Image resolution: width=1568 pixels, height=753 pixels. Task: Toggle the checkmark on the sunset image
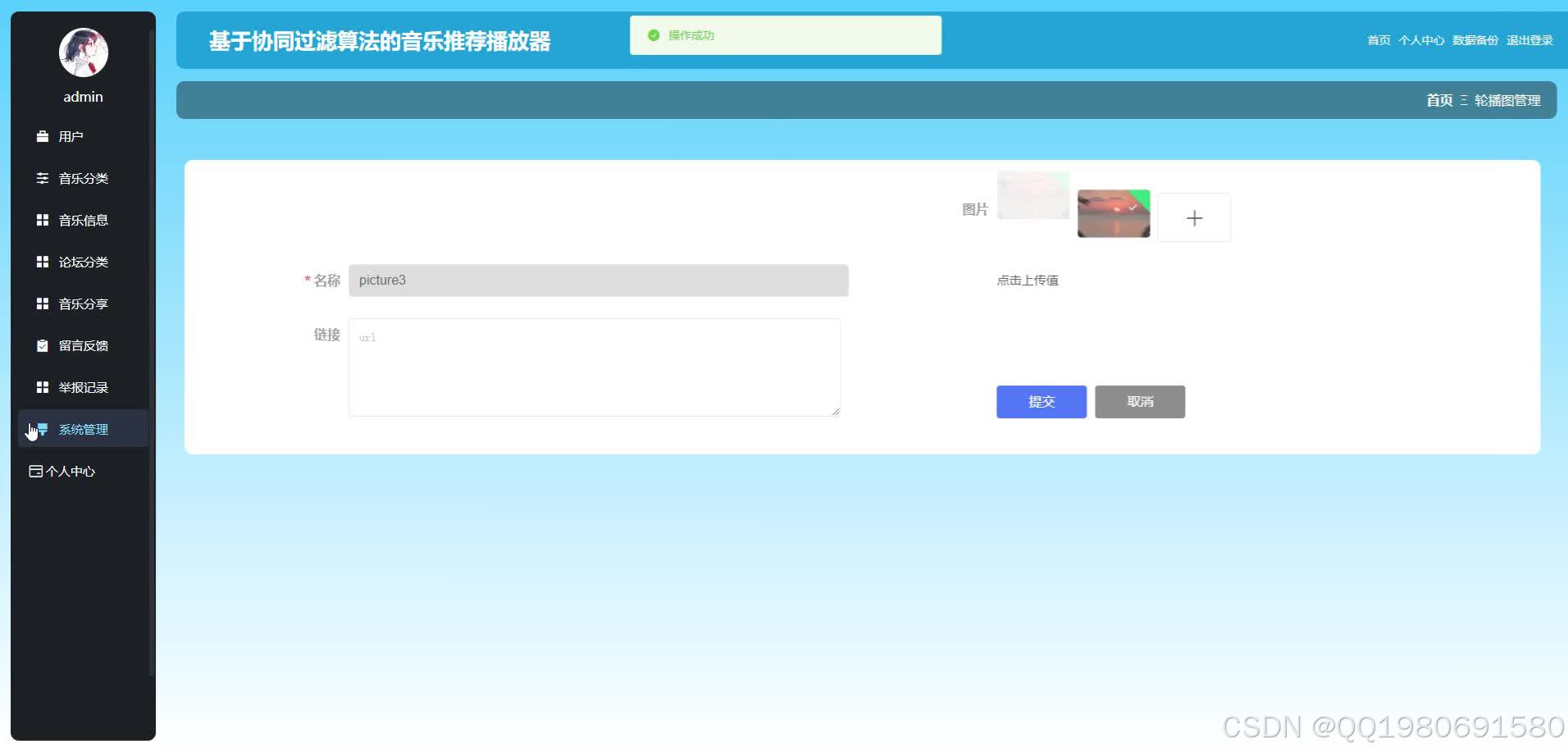coord(1133,207)
